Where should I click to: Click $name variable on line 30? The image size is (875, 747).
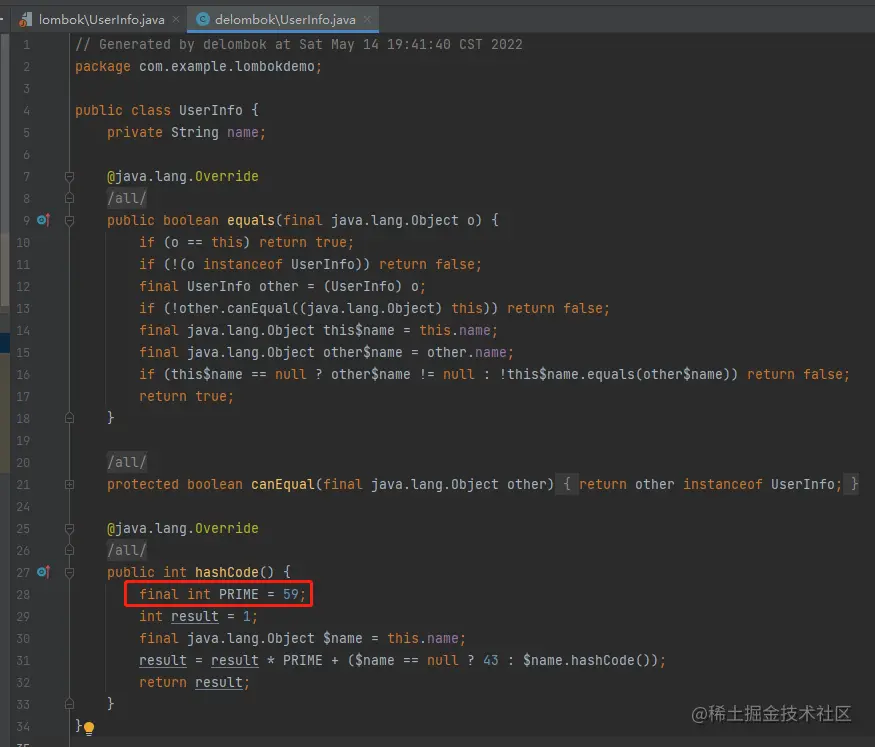click(x=343, y=638)
